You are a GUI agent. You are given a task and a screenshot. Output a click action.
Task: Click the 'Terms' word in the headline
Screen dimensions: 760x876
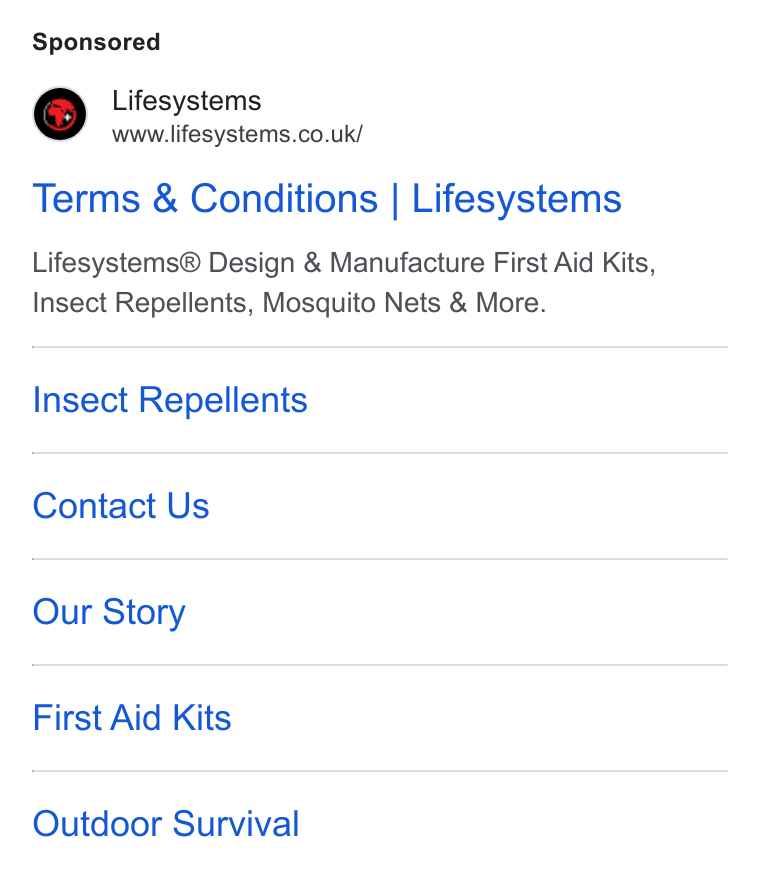point(87,199)
